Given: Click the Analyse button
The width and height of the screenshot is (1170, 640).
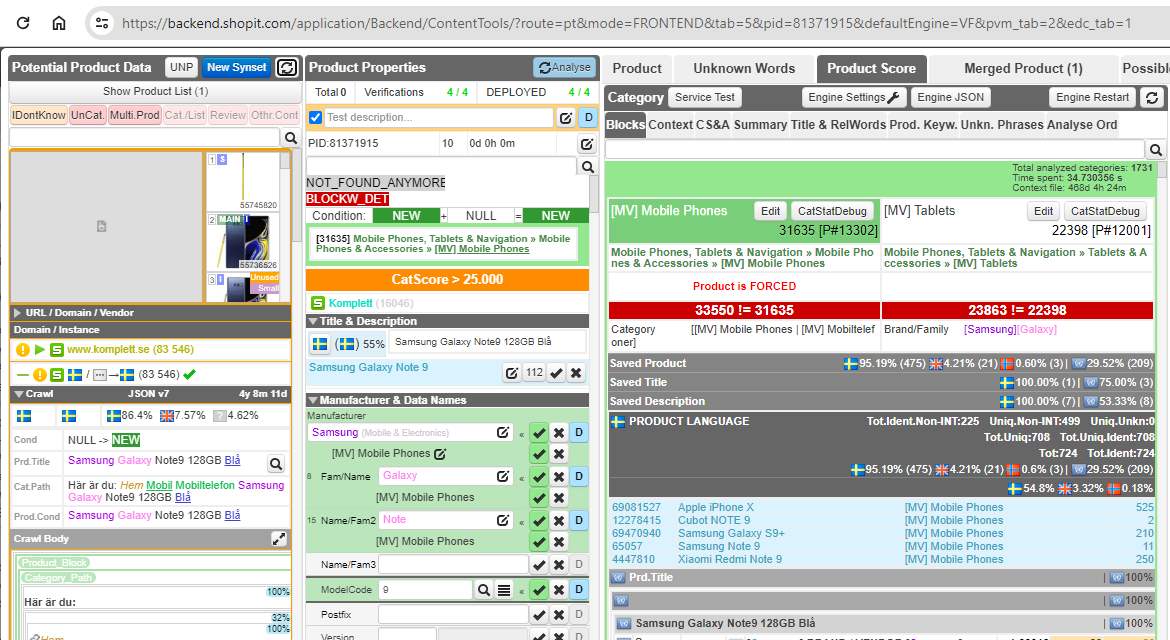Looking at the screenshot, I should (x=565, y=67).
